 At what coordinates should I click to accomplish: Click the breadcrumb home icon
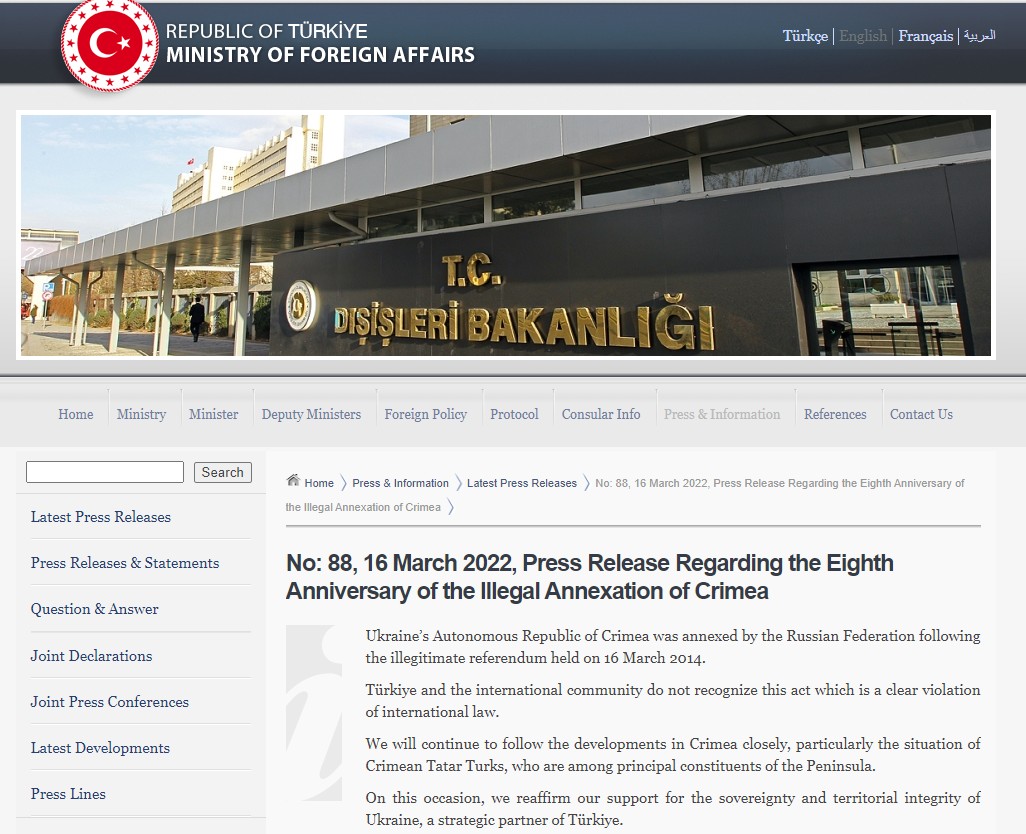(293, 481)
